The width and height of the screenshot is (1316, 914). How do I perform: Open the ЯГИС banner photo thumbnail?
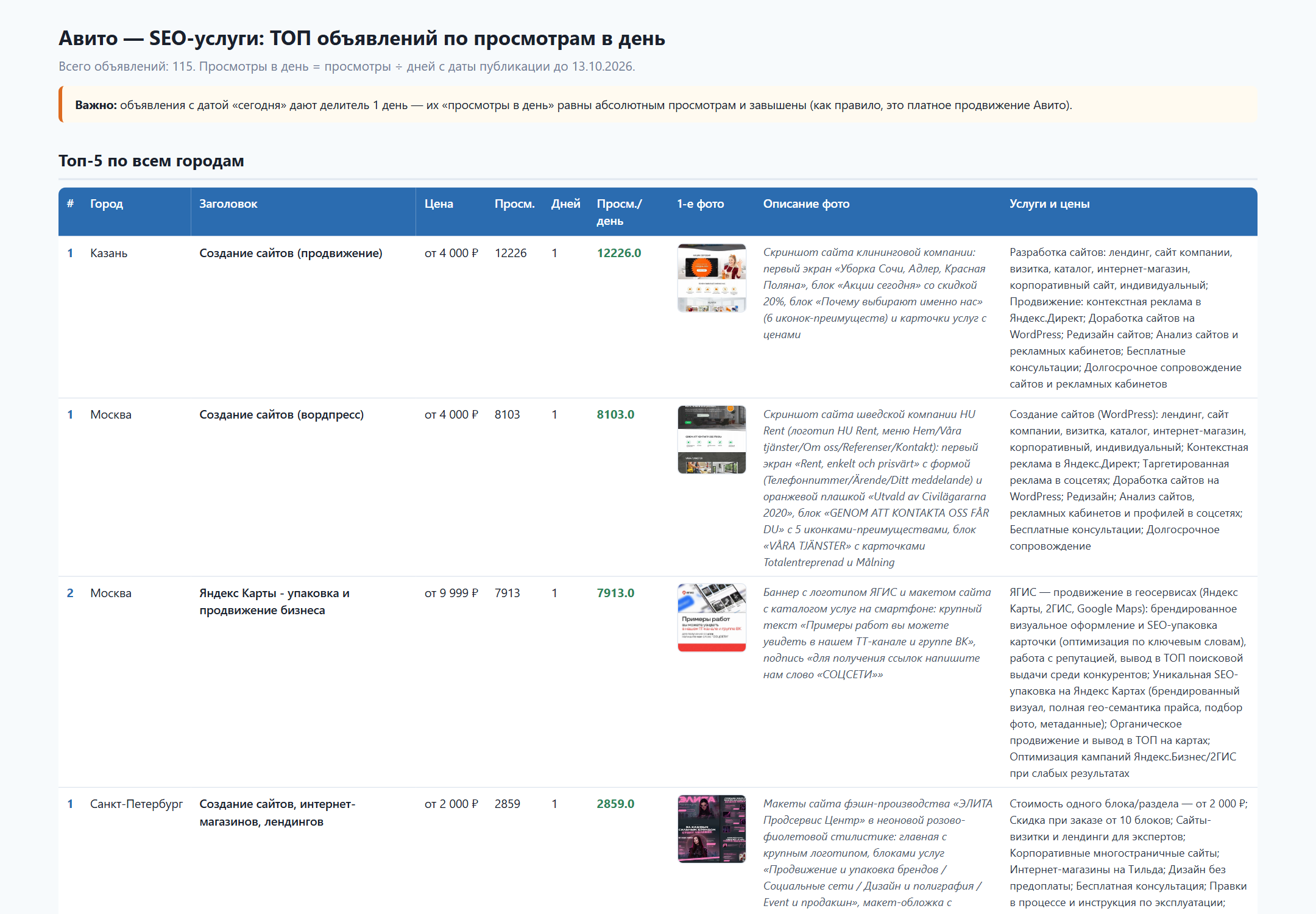712,618
